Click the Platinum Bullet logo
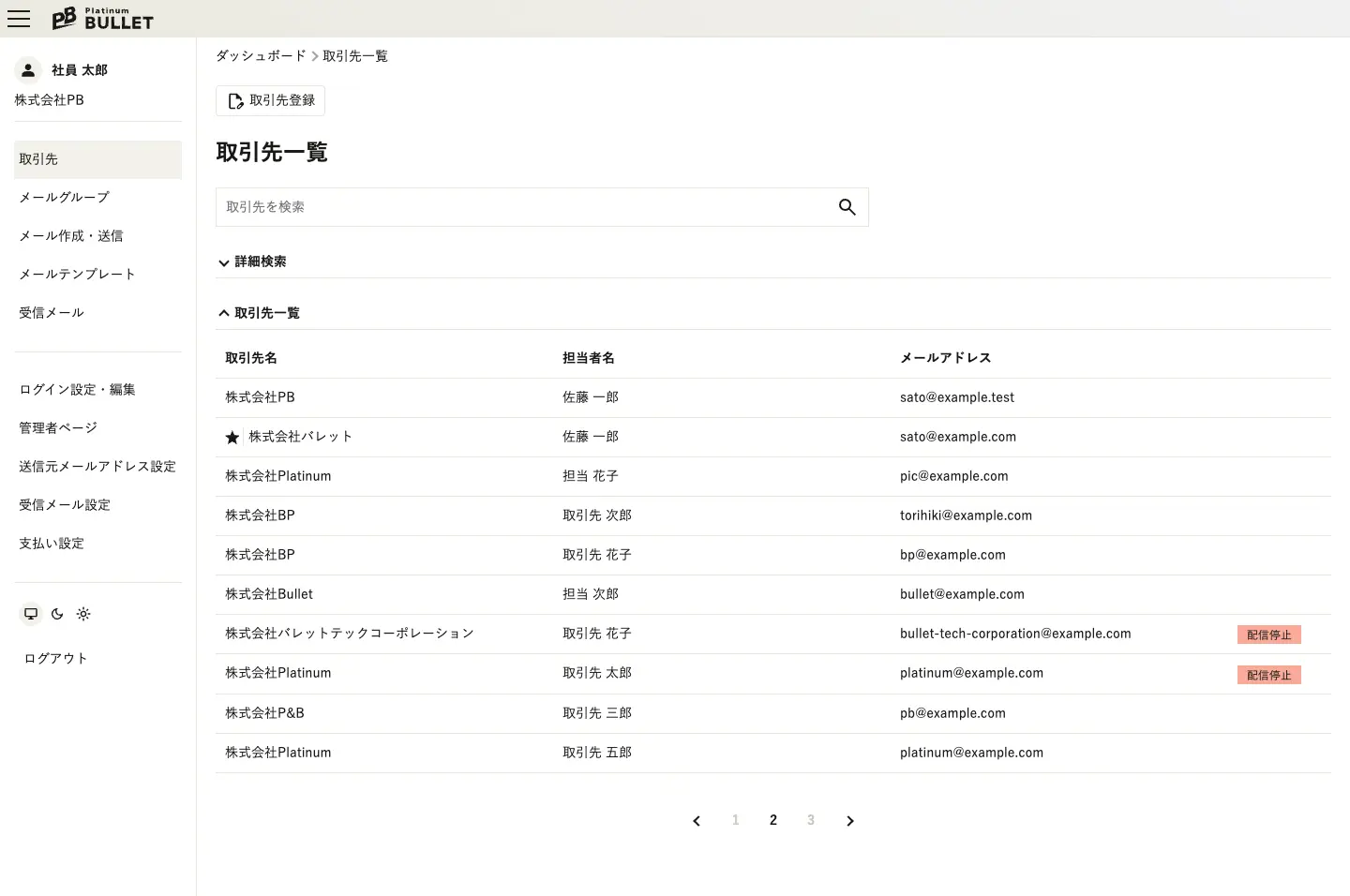This screenshot has height=896, width=1350. [x=103, y=19]
